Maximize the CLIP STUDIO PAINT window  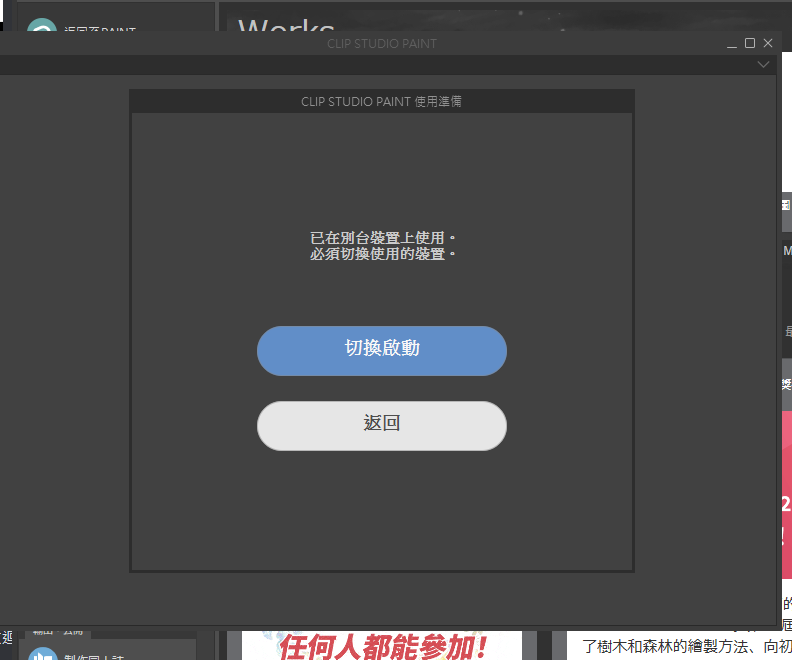(x=750, y=43)
